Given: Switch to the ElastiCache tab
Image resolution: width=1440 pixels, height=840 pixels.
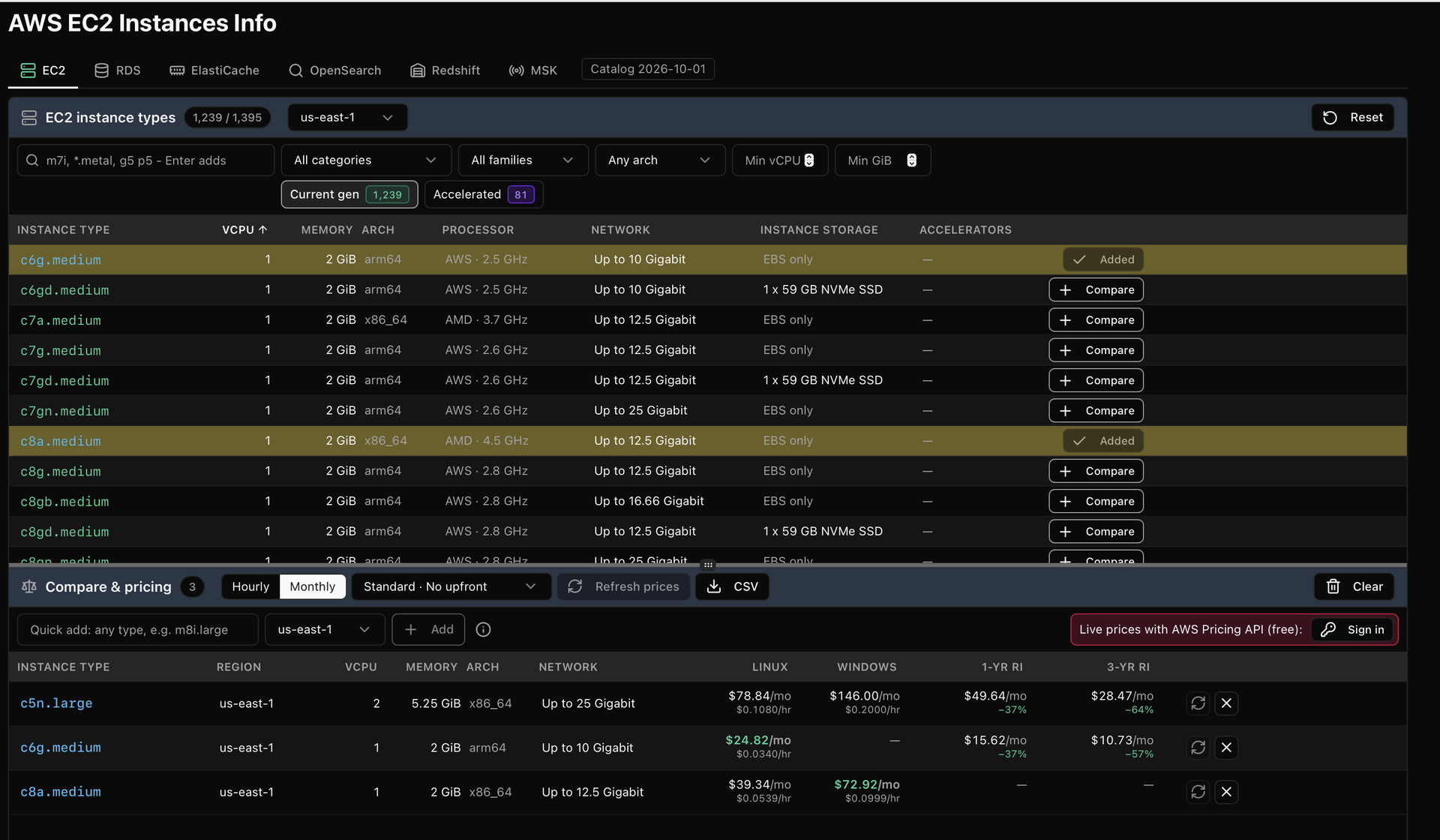Looking at the screenshot, I should point(214,70).
